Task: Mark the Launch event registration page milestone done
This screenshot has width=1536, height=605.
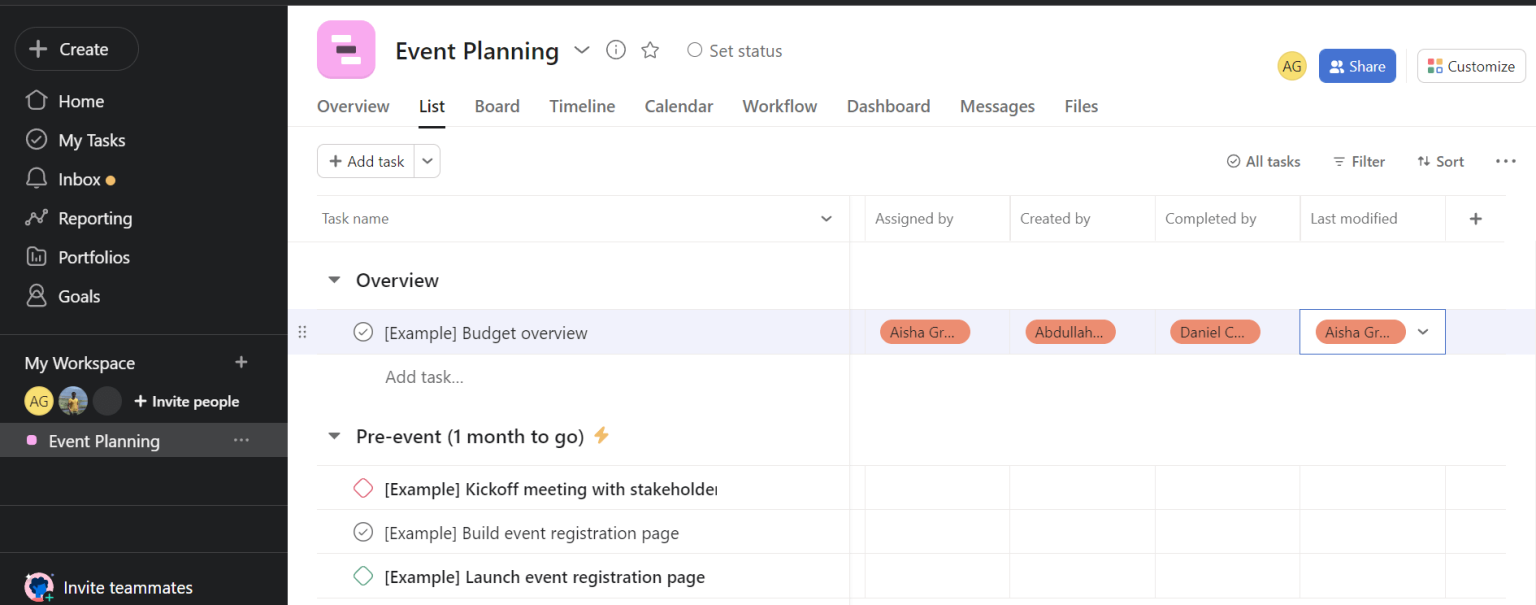Action: (362, 577)
